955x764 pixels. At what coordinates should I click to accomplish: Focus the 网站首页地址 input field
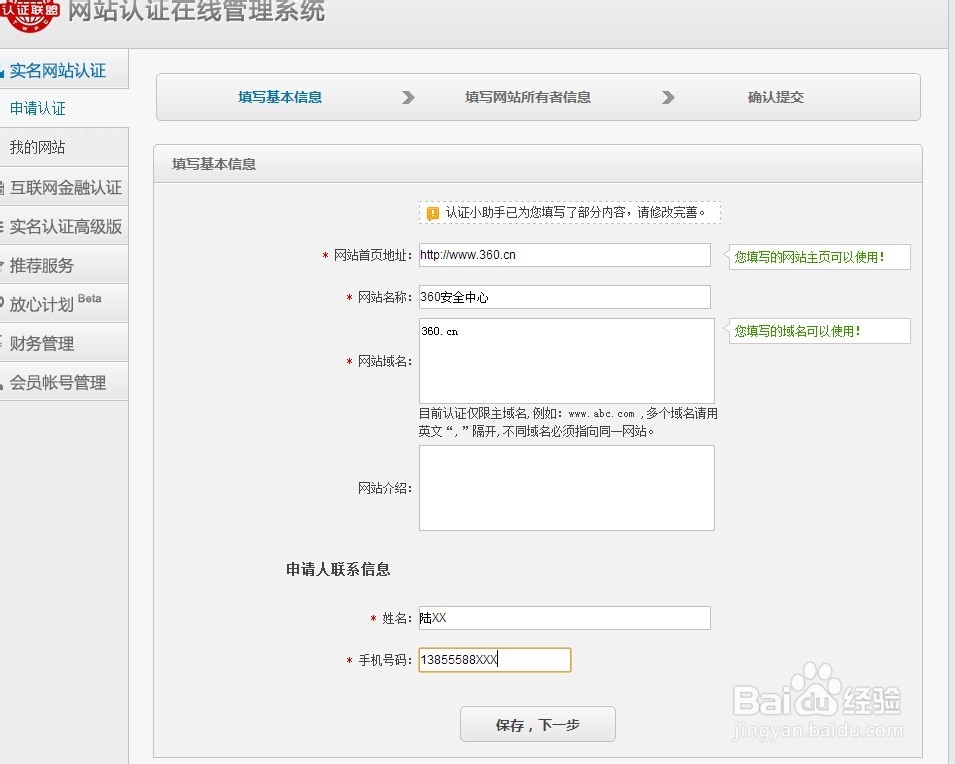click(565, 255)
